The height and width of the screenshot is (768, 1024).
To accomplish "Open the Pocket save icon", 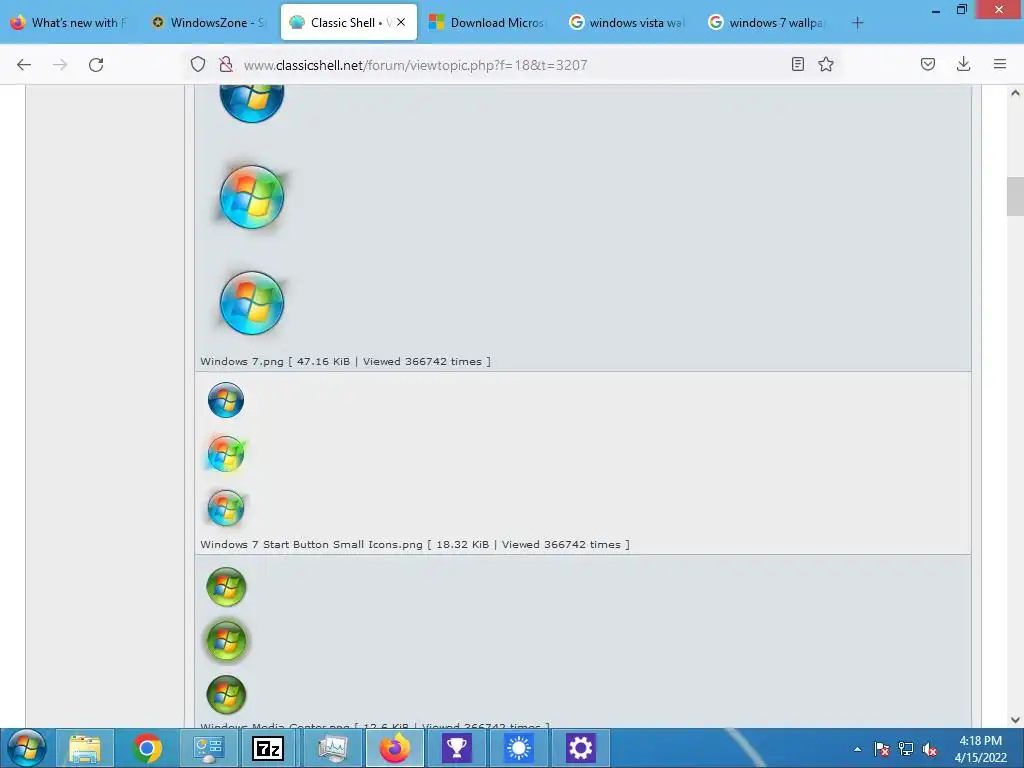I will [928, 64].
